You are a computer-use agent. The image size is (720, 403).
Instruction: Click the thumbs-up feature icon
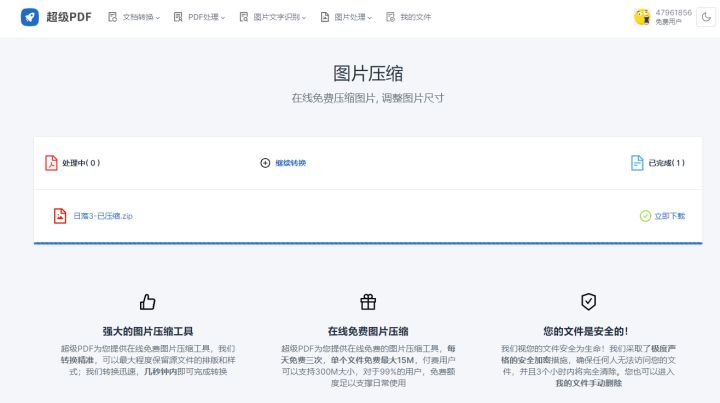tap(147, 302)
